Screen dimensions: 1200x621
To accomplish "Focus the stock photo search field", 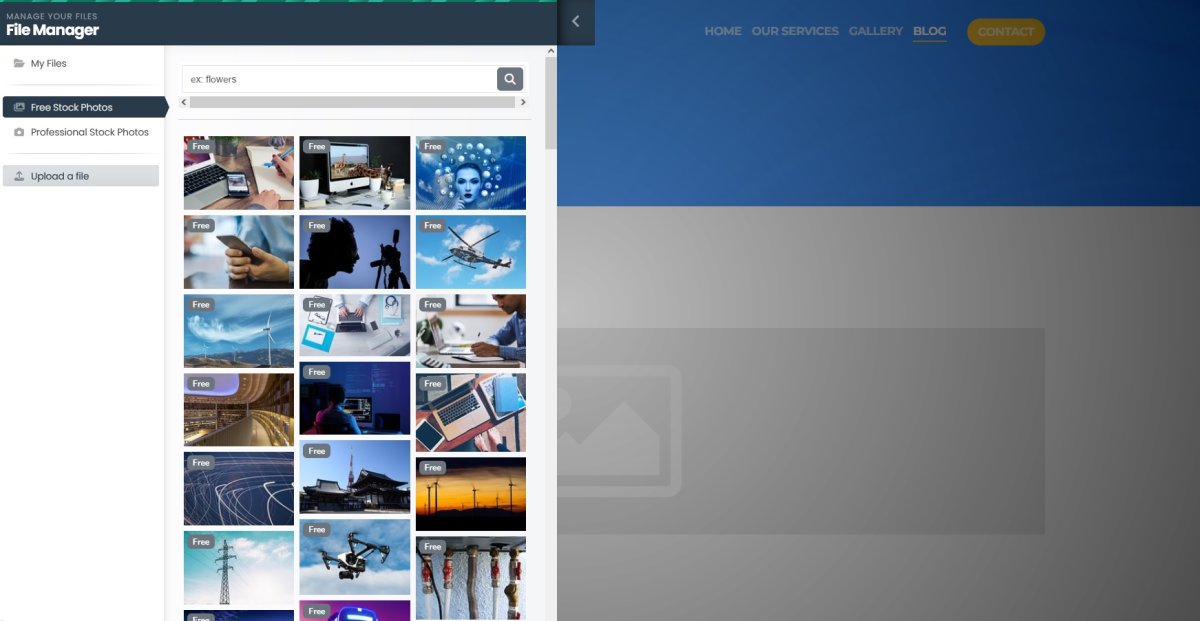I will tap(340, 79).
